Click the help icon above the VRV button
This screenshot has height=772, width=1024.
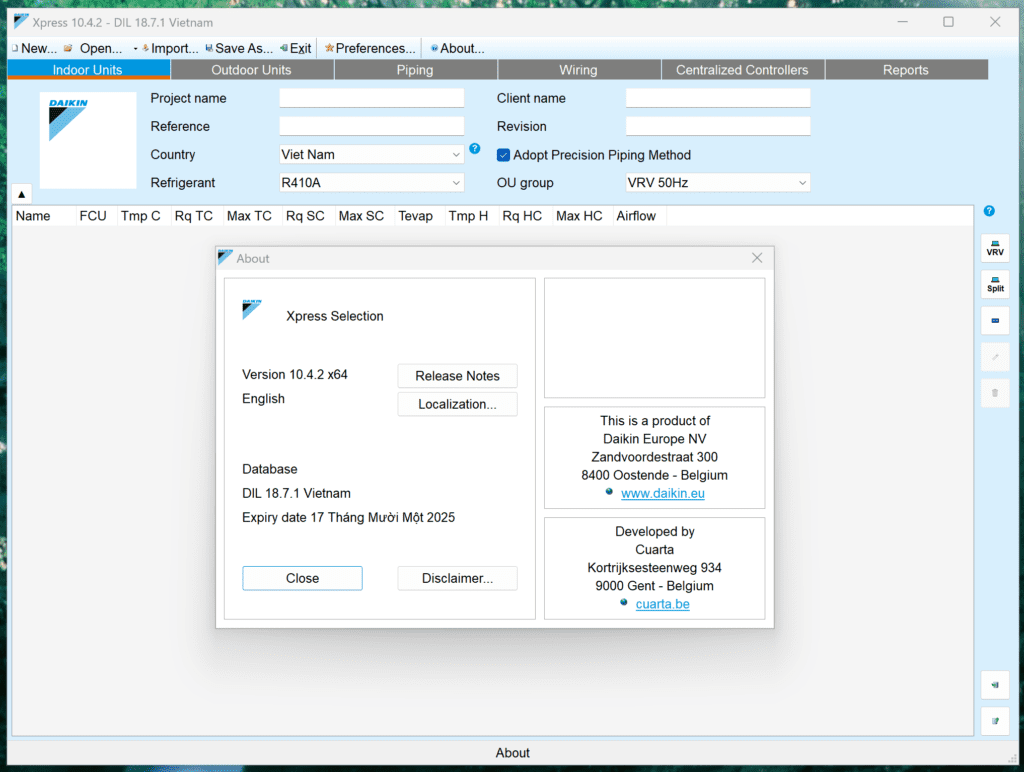coord(989,211)
